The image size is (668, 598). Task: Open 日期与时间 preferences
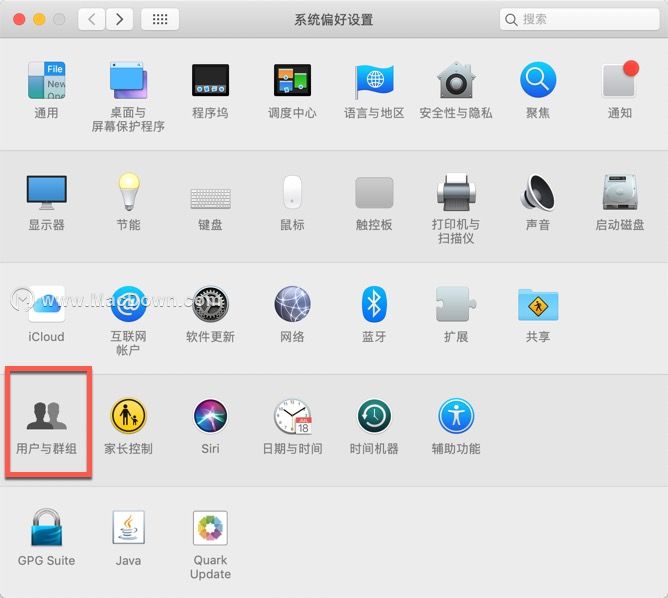[x=292, y=417]
